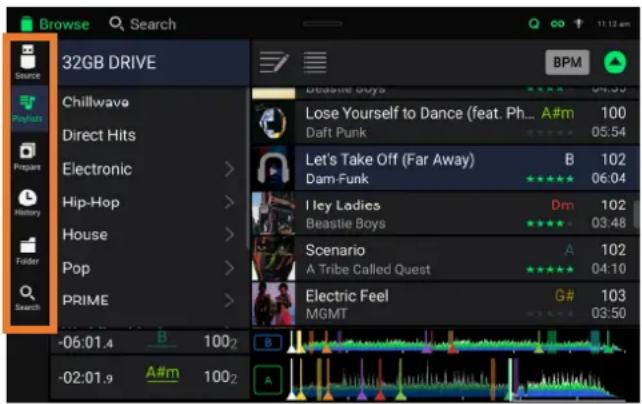Click the green sort direction arrow

615,63
